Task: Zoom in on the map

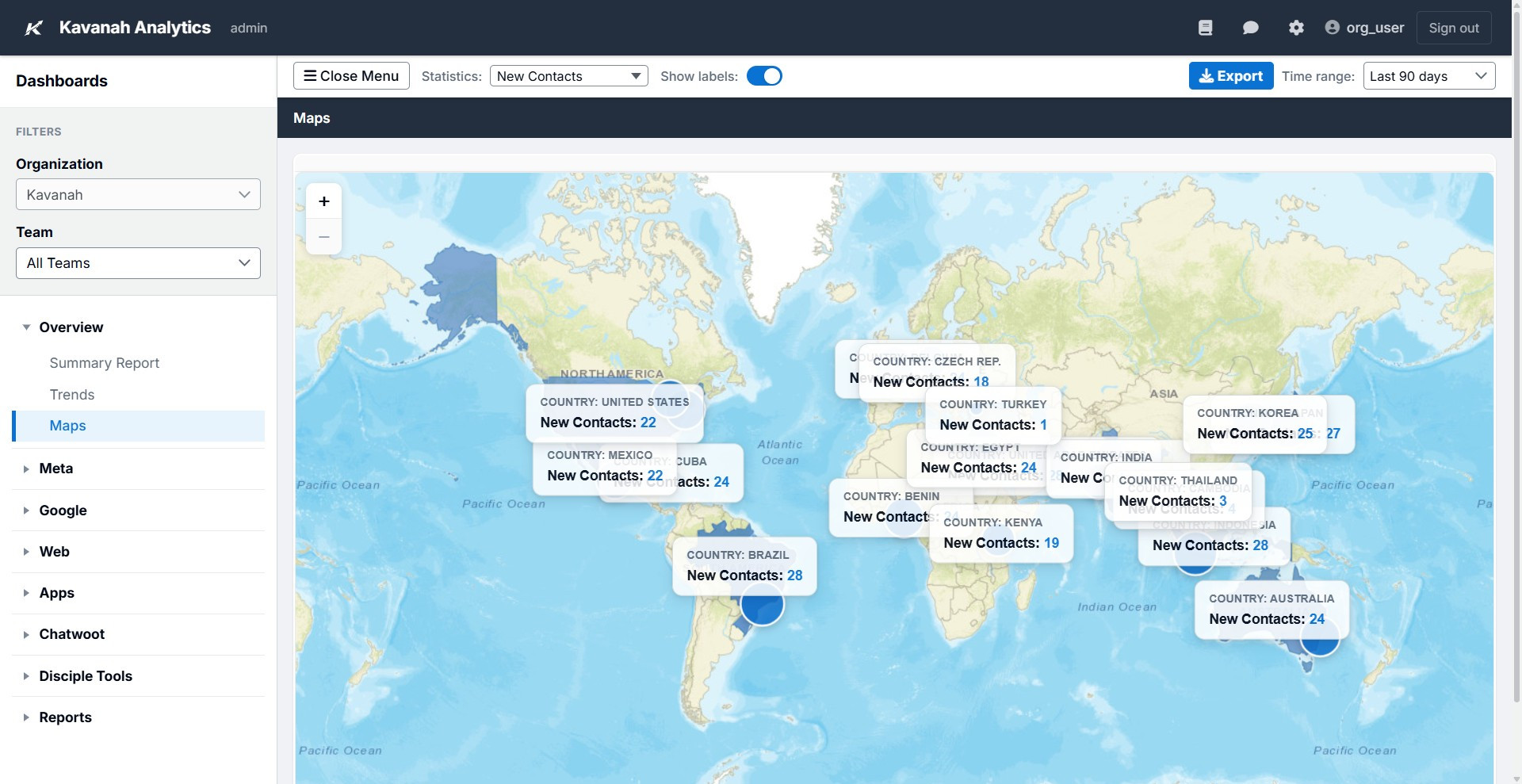Action: point(323,201)
